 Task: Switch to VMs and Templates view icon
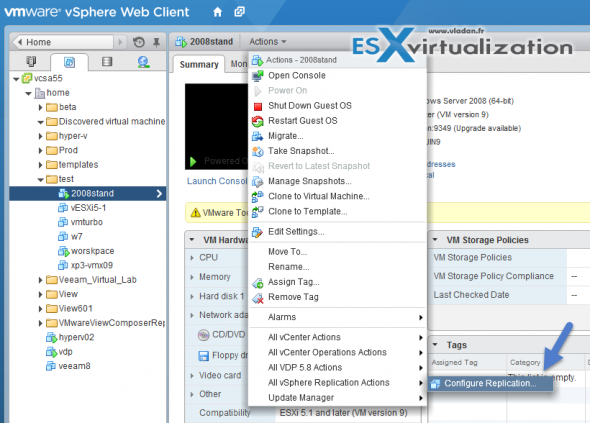point(69,62)
